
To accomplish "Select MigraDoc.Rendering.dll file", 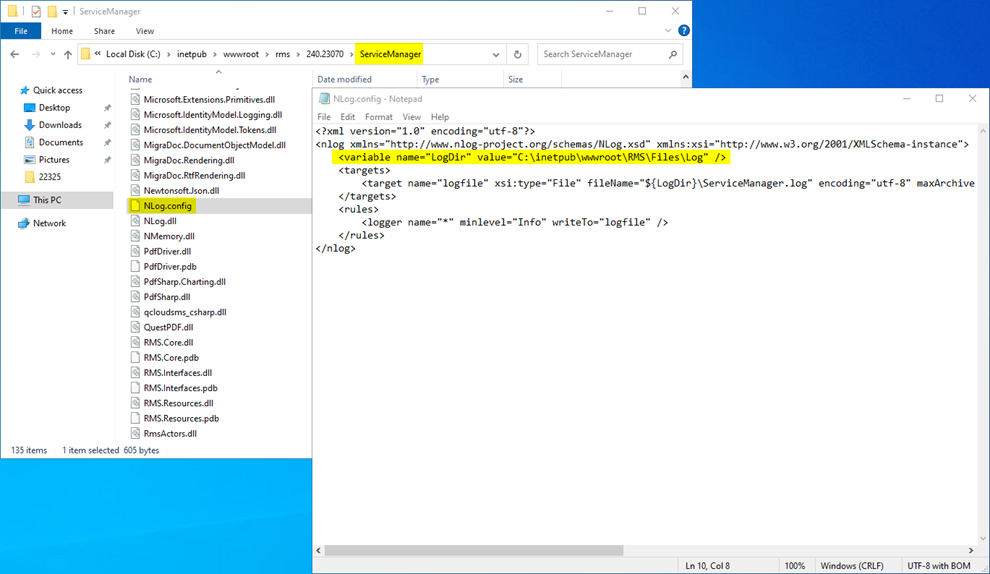I will (189, 160).
